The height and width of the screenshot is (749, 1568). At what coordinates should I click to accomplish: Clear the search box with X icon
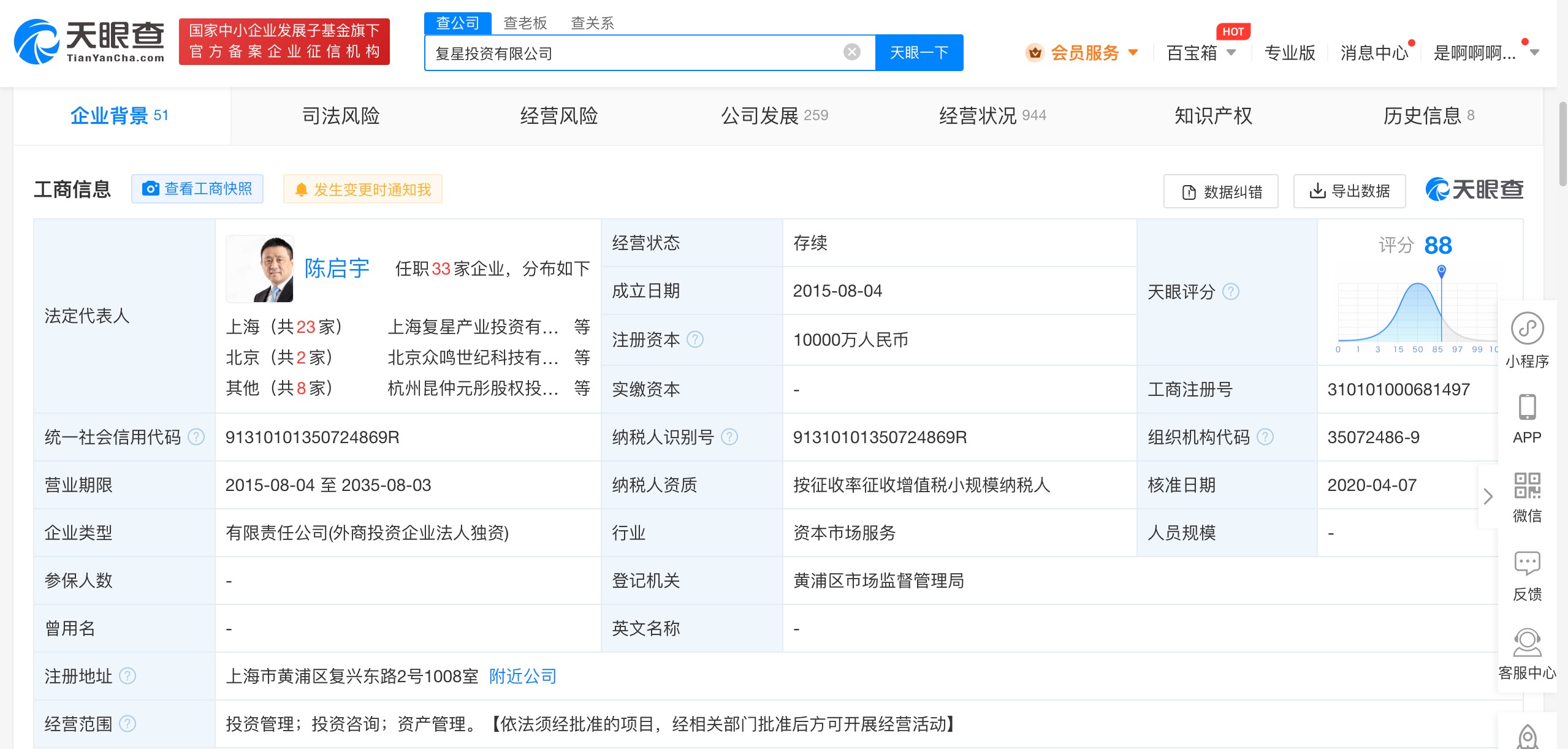click(x=851, y=52)
